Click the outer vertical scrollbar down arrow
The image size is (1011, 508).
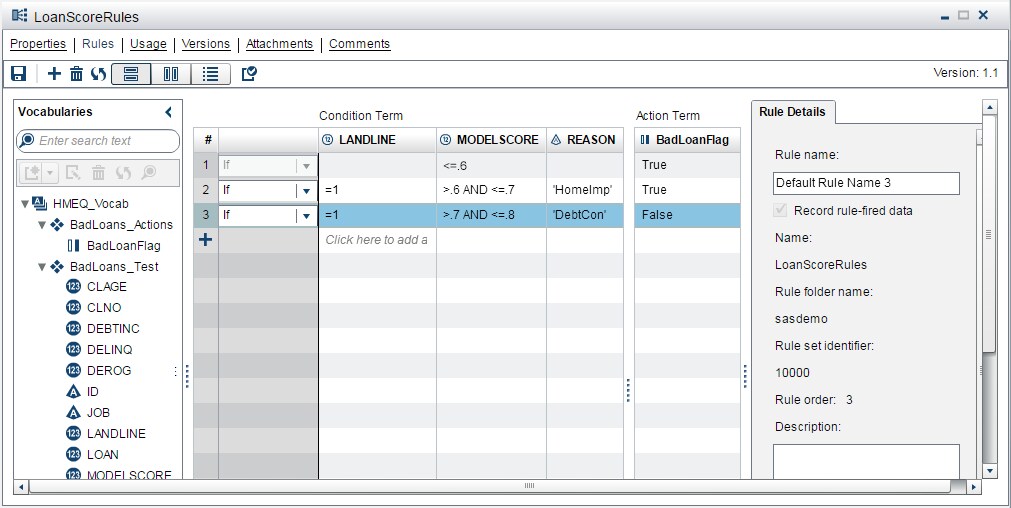click(x=989, y=471)
